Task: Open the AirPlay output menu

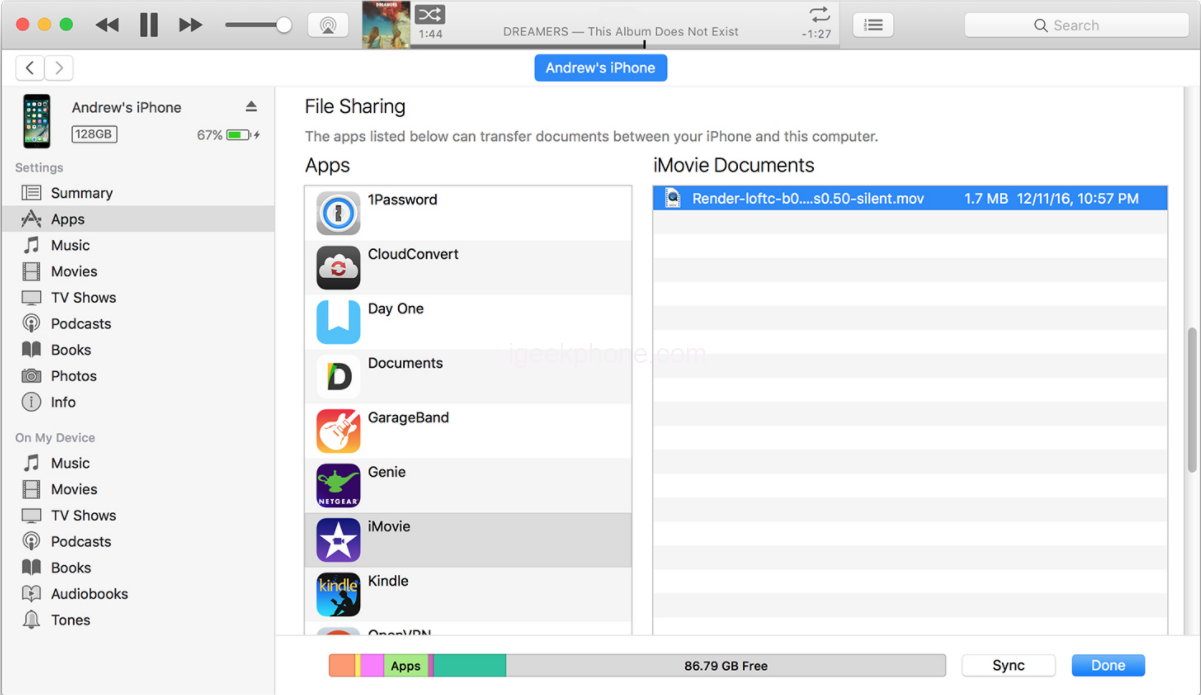Action: point(328,25)
